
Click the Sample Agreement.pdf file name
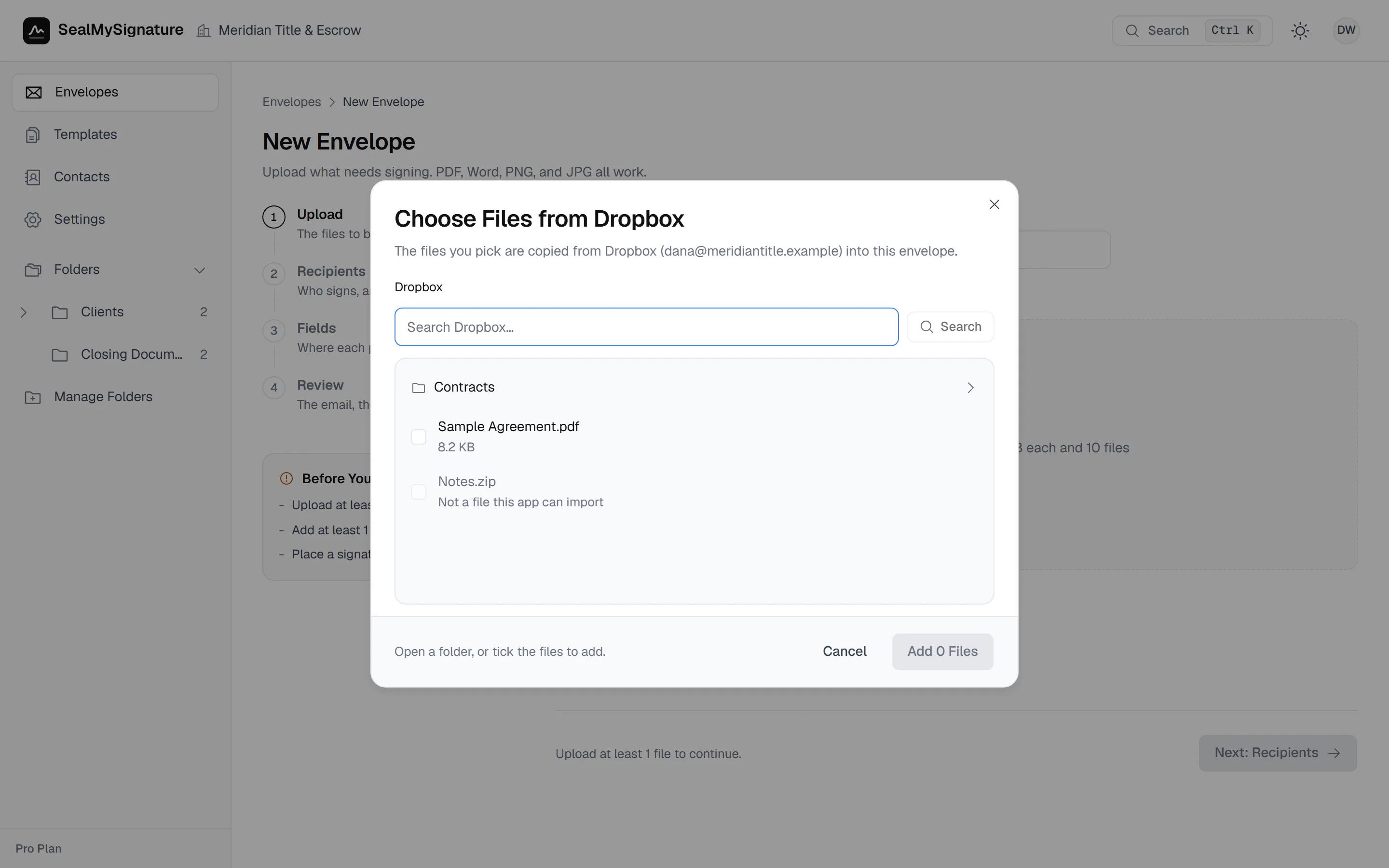pyautogui.click(x=508, y=427)
